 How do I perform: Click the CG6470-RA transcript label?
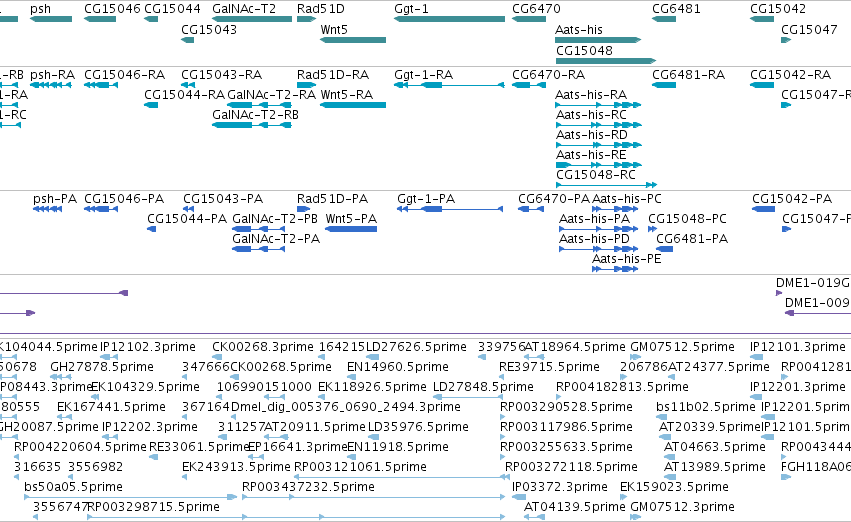click(548, 74)
